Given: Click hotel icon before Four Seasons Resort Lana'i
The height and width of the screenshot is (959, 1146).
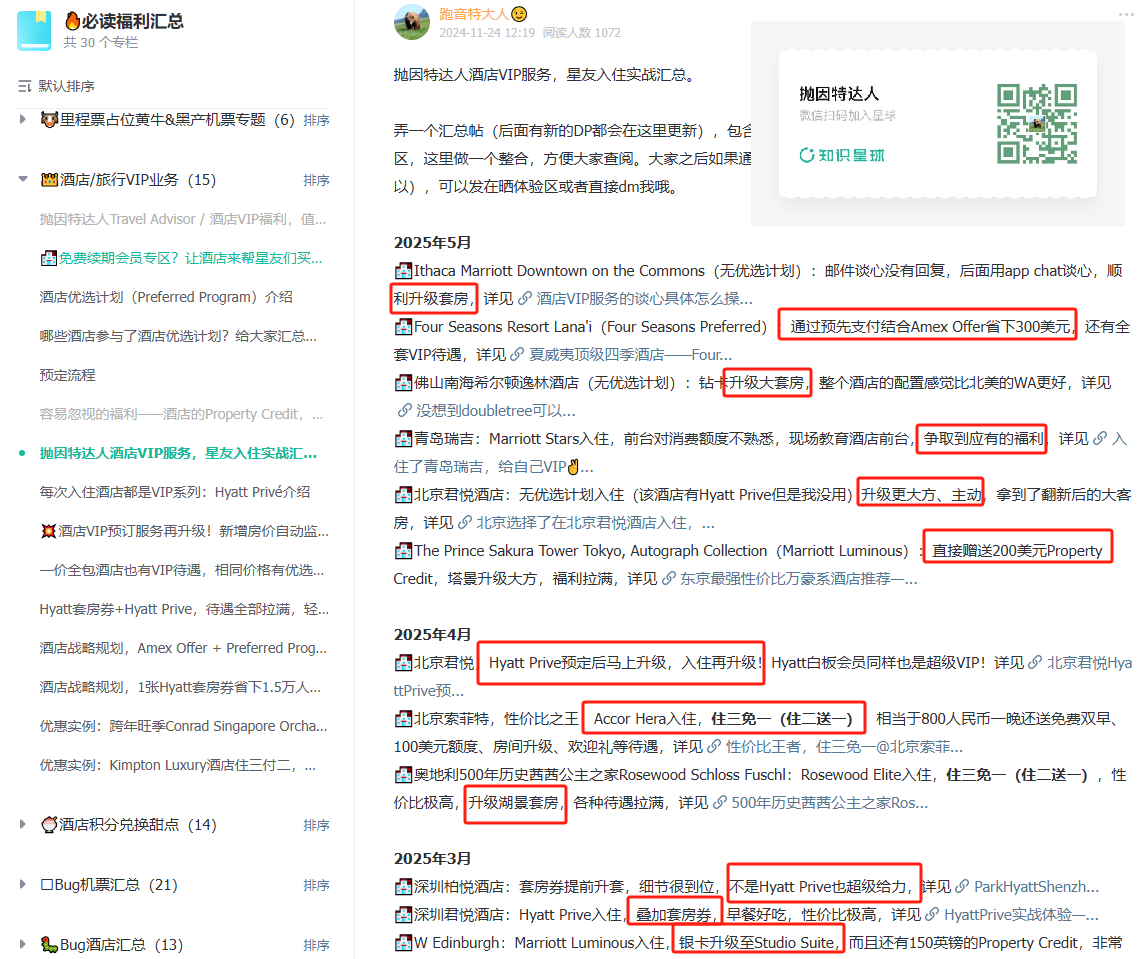Looking at the screenshot, I should tap(403, 327).
